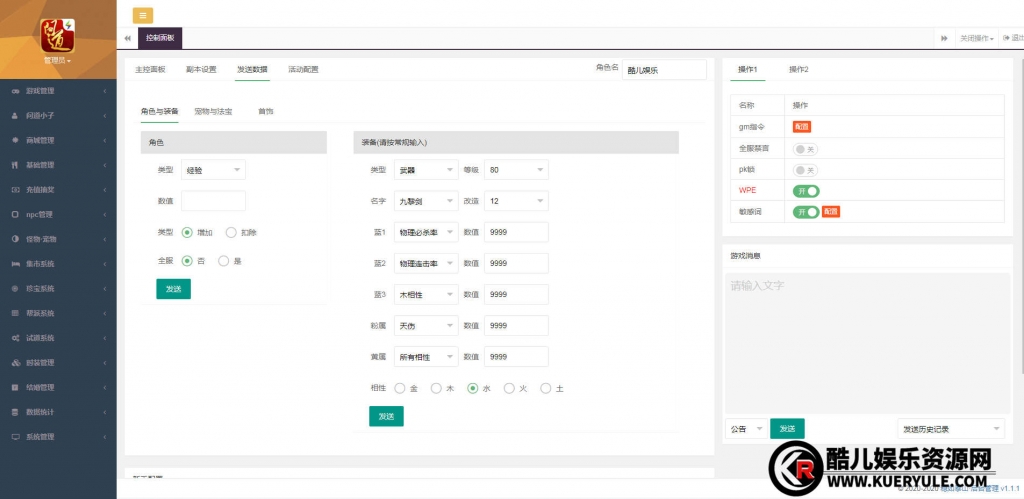Click the 商城管理 sidebar icon
Image resolution: width=1024 pixels, height=499 pixels.
tap(14, 140)
